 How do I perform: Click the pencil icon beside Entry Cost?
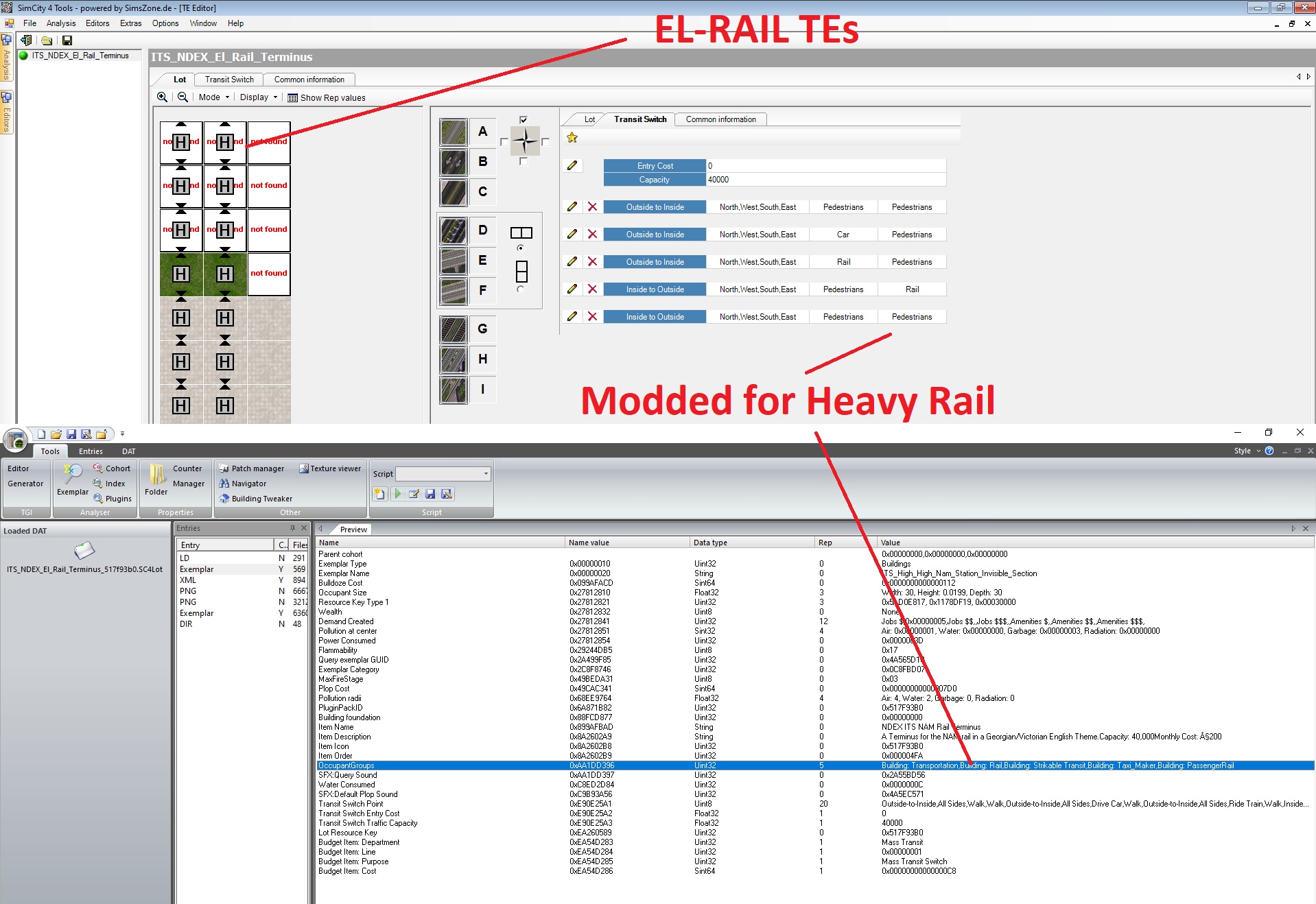(572, 165)
